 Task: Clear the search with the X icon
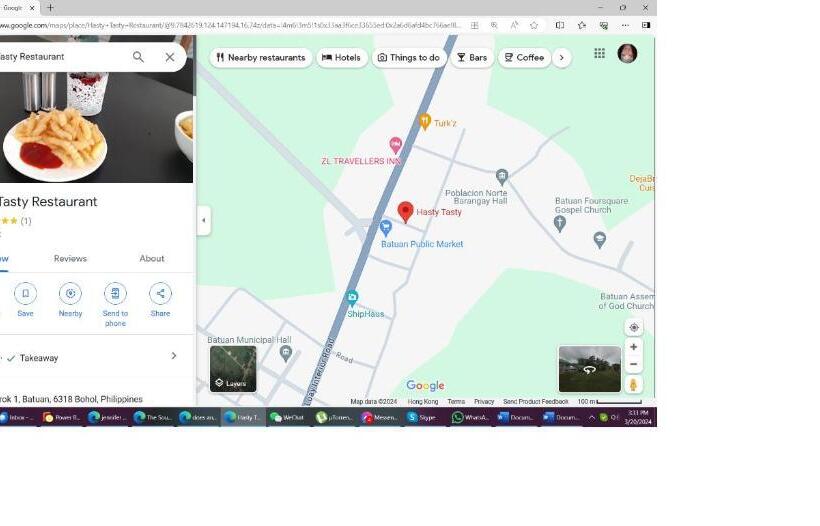tap(170, 57)
